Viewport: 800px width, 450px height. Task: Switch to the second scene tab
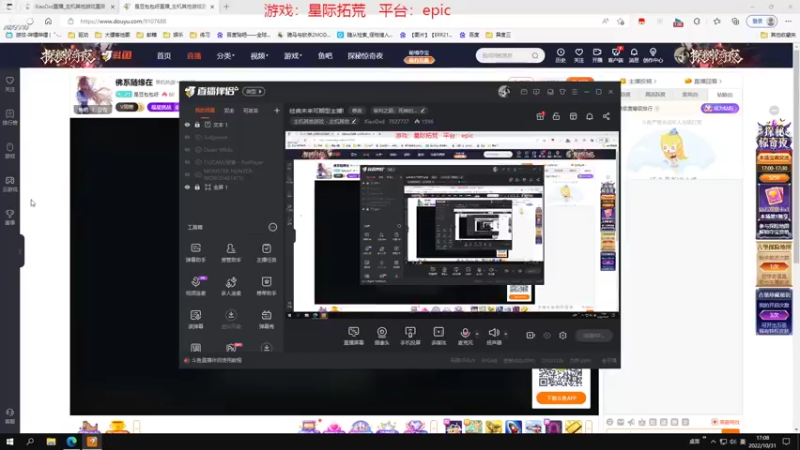(x=229, y=110)
